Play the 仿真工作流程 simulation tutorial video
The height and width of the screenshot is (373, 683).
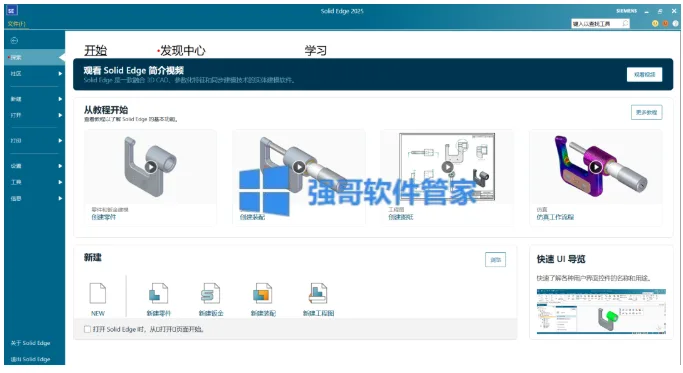(x=596, y=167)
